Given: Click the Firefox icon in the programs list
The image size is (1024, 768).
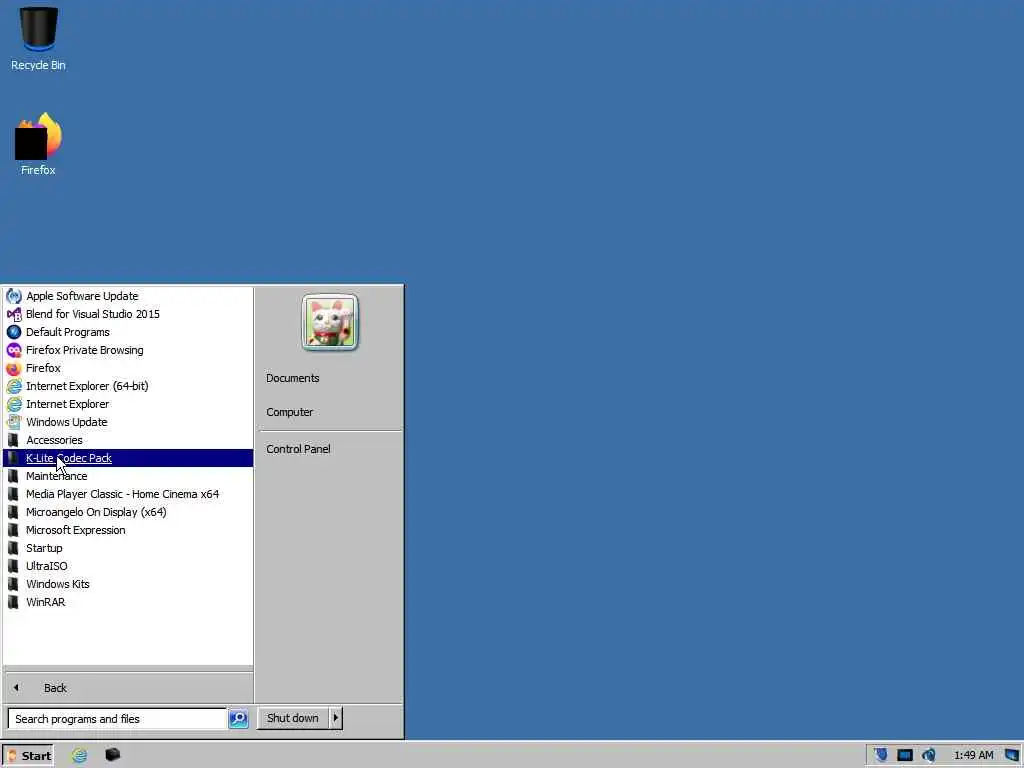Looking at the screenshot, I should click(x=14, y=368).
